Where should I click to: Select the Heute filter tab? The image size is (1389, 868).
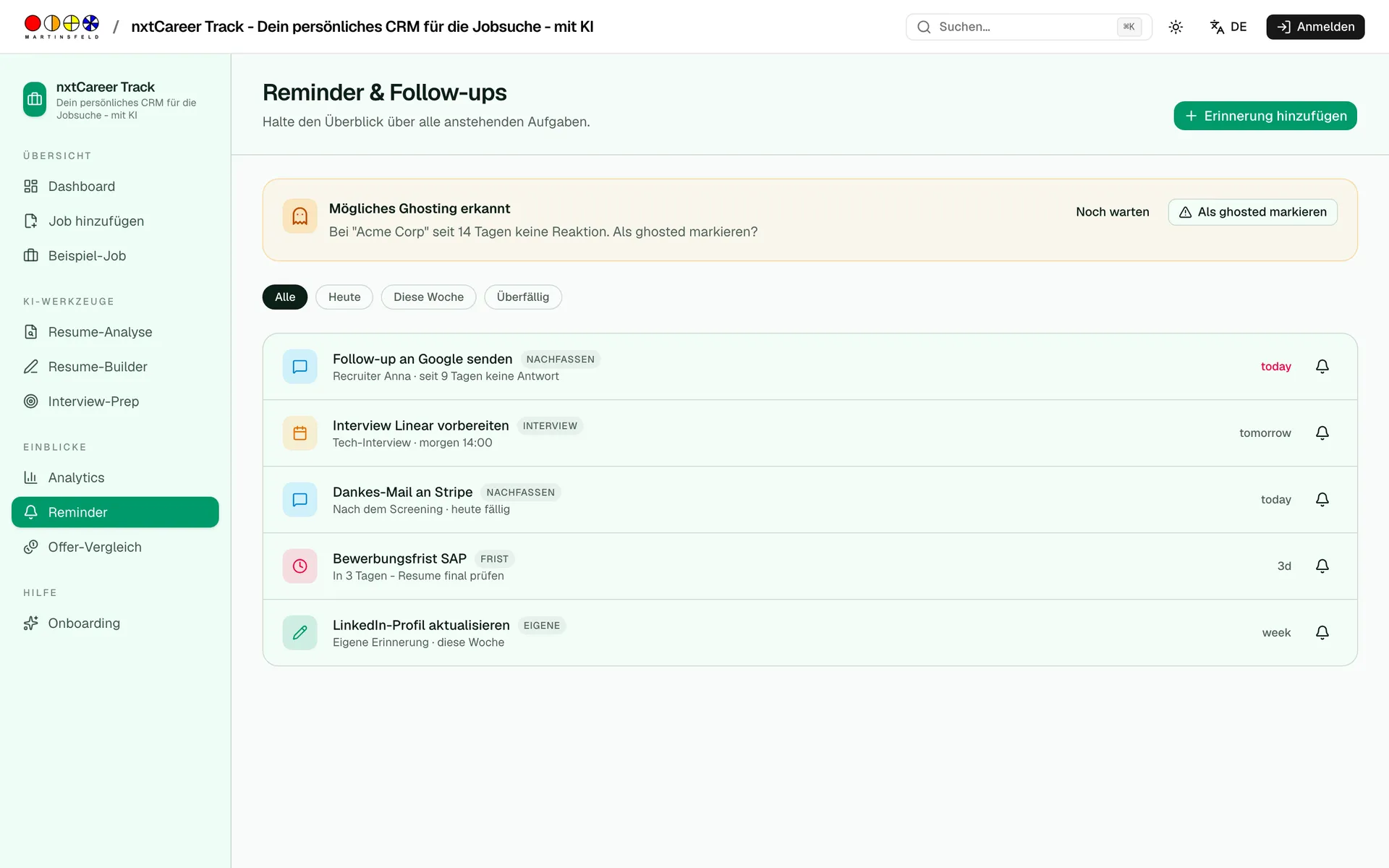[x=344, y=297]
